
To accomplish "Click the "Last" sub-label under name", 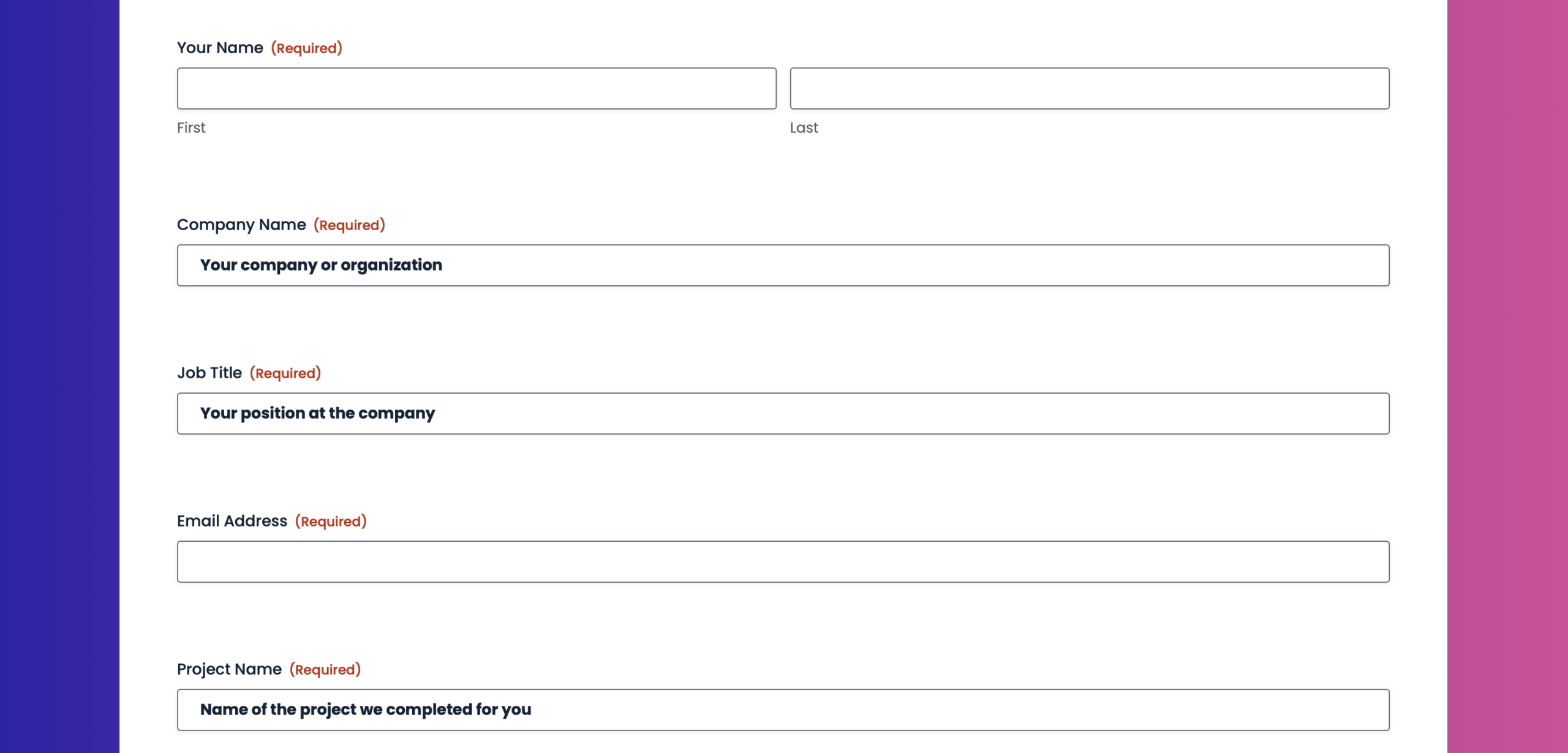I will pos(804,128).
